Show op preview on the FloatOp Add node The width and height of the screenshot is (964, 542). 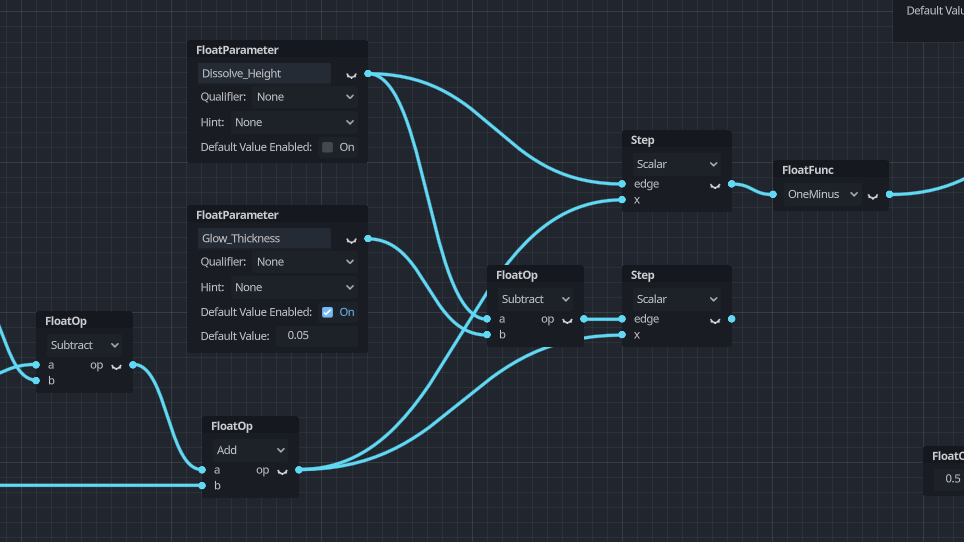282,471
